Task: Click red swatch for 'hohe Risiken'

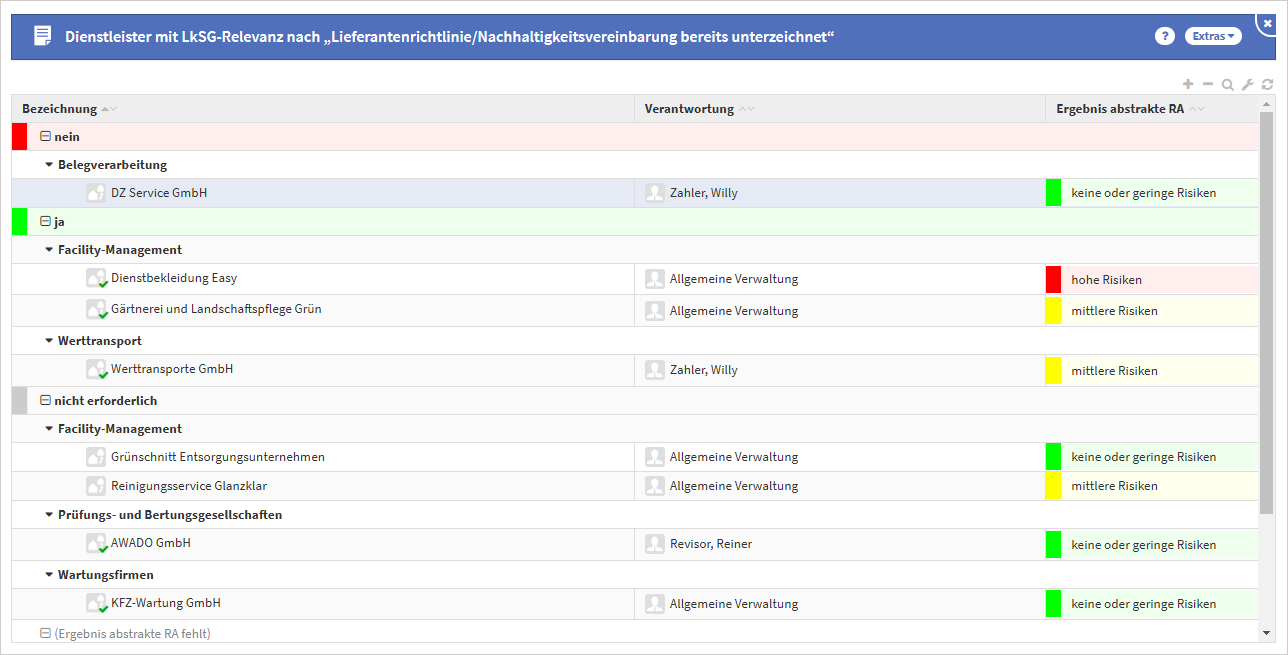Action: (1053, 280)
